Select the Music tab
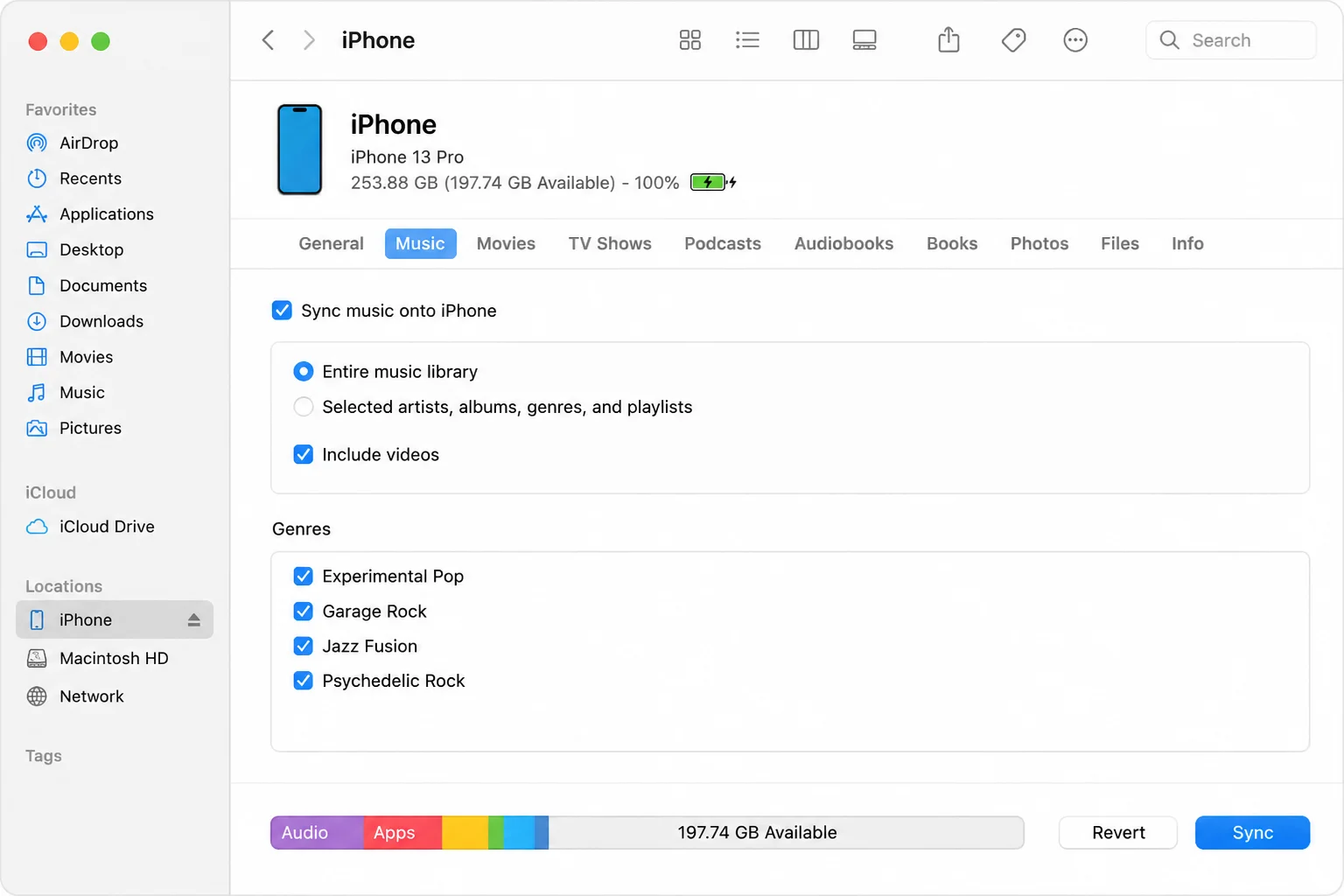 [420, 244]
